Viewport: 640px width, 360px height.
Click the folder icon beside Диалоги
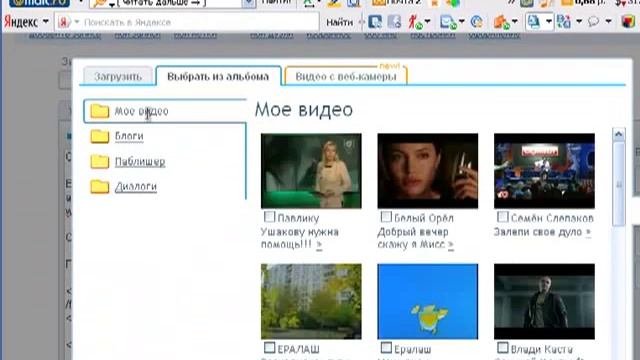coord(100,187)
